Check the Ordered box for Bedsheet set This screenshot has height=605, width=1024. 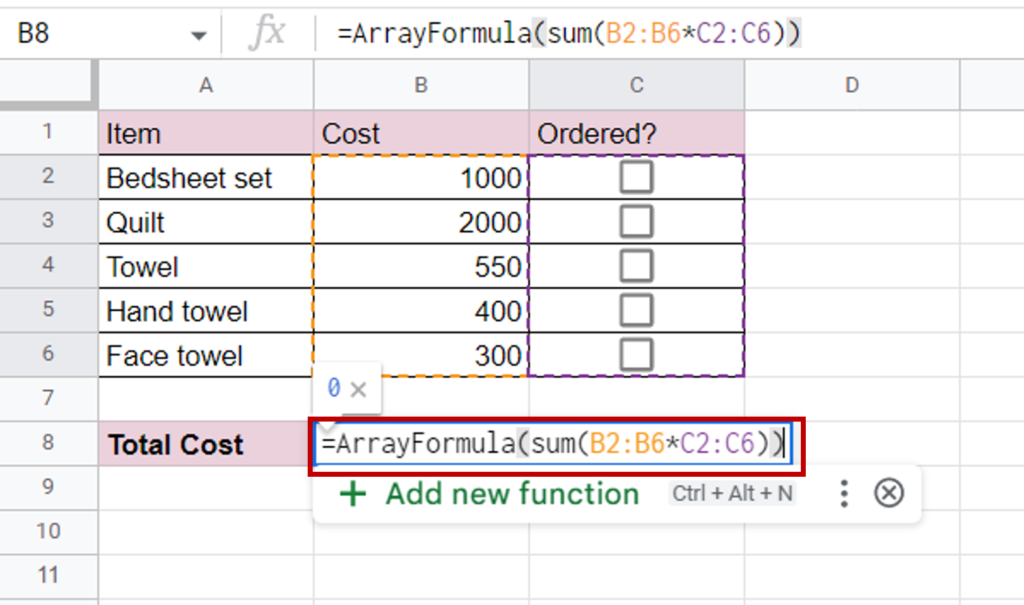click(636, 177)
